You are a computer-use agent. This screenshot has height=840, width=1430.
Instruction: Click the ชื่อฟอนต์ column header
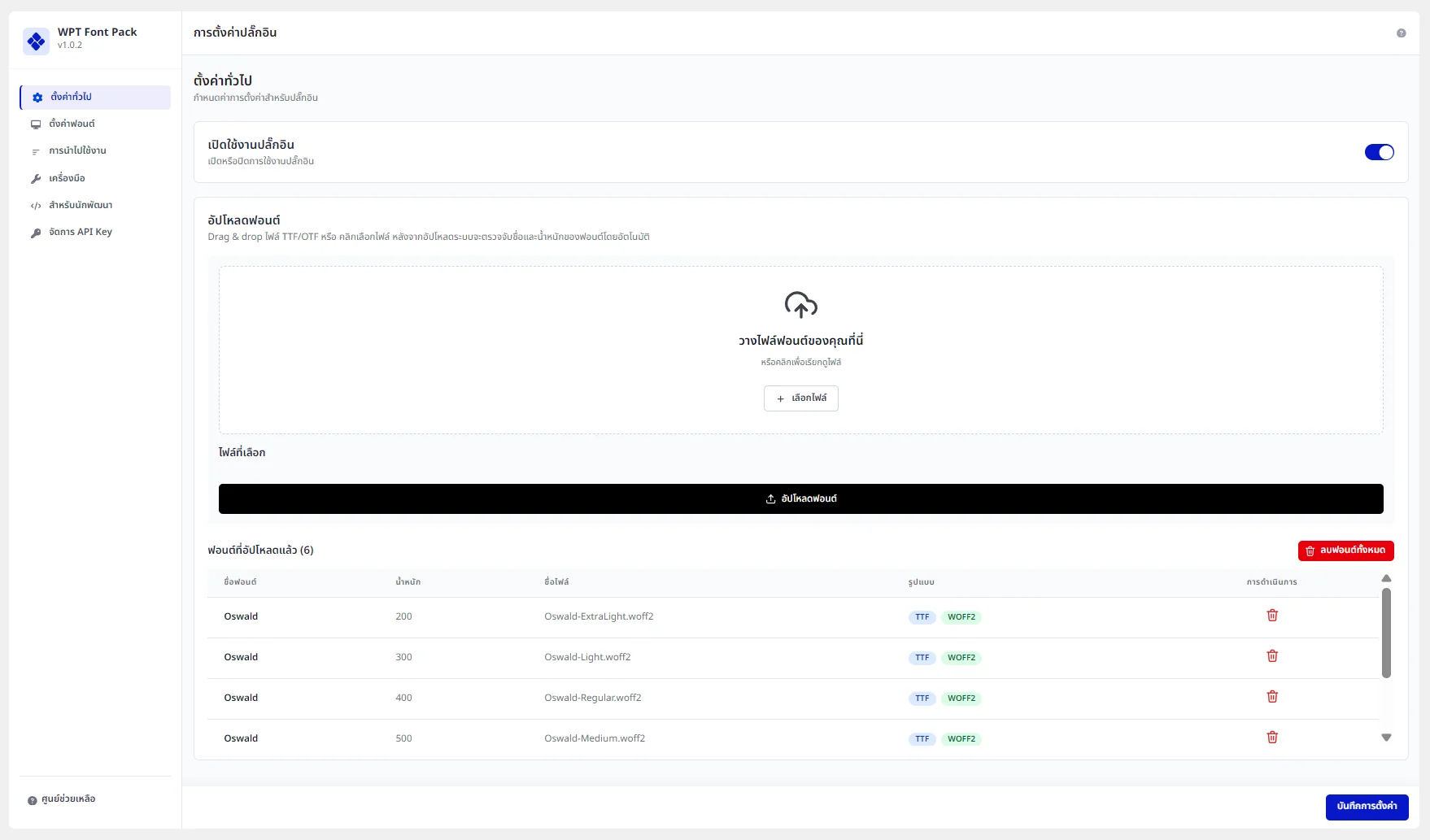coord(240,582)
